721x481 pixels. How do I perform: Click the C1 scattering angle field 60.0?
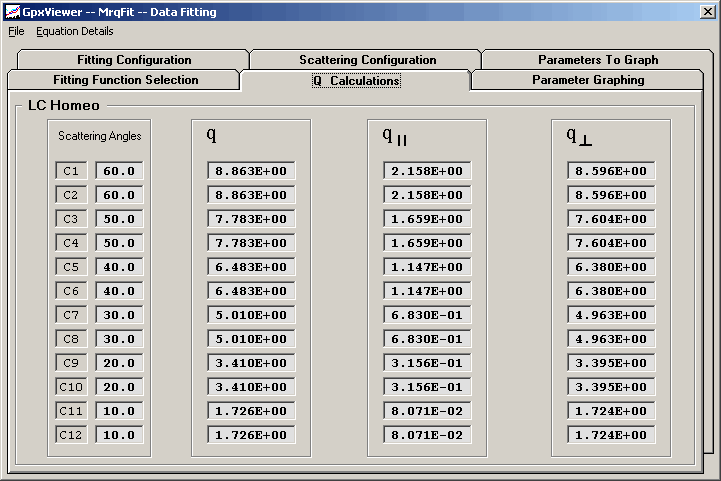119,171
